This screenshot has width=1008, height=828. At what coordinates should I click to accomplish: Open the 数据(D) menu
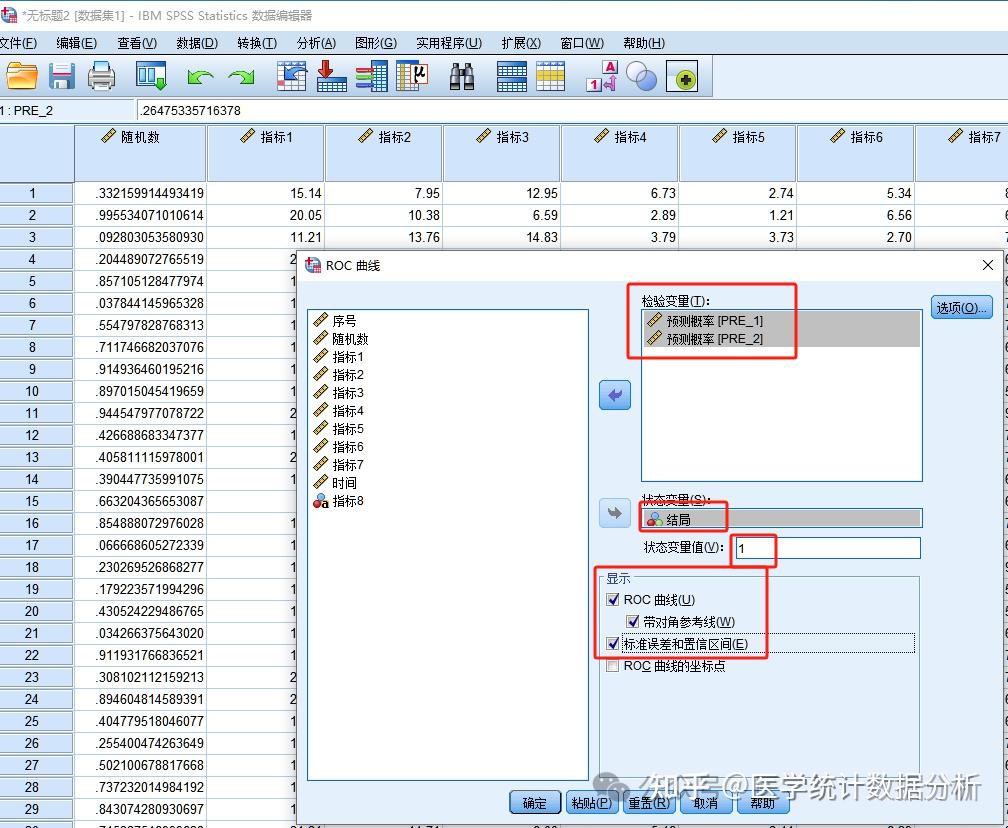point(197,43)
